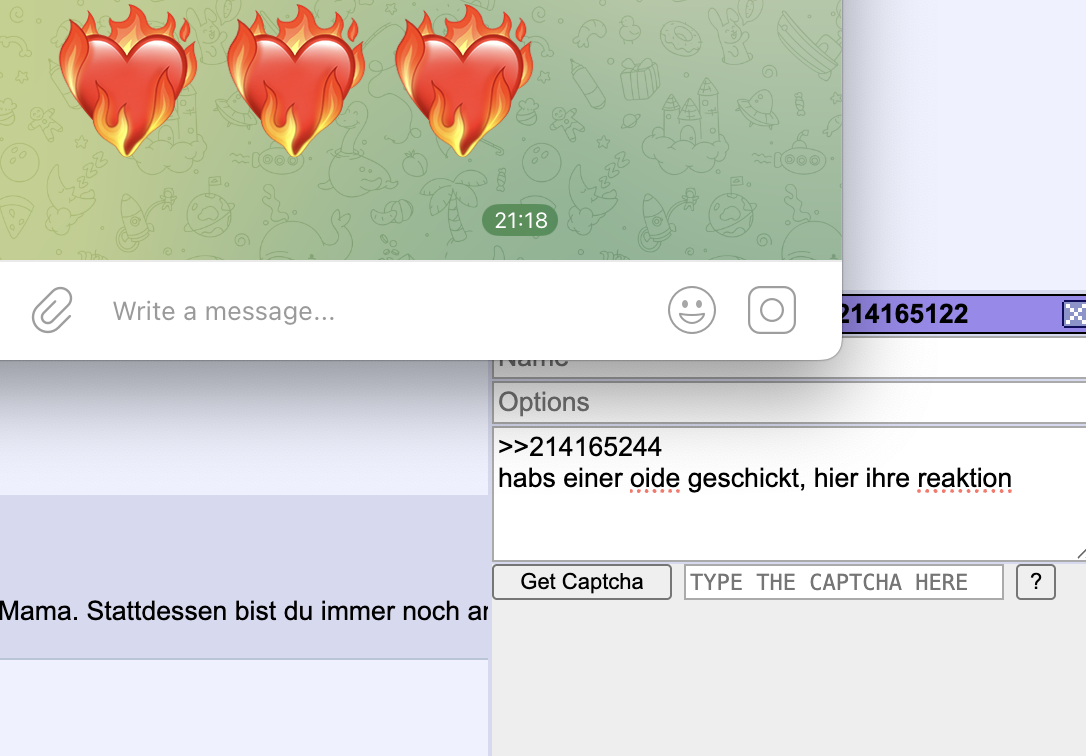The image size is (1086, 756).
Task: Select the middle burning heart emoji
Action: point(295,81)
